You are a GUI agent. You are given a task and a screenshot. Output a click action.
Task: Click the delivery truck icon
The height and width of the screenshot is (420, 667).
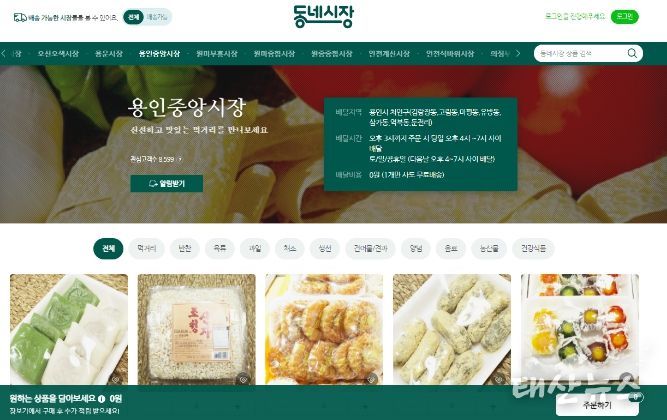20,17
